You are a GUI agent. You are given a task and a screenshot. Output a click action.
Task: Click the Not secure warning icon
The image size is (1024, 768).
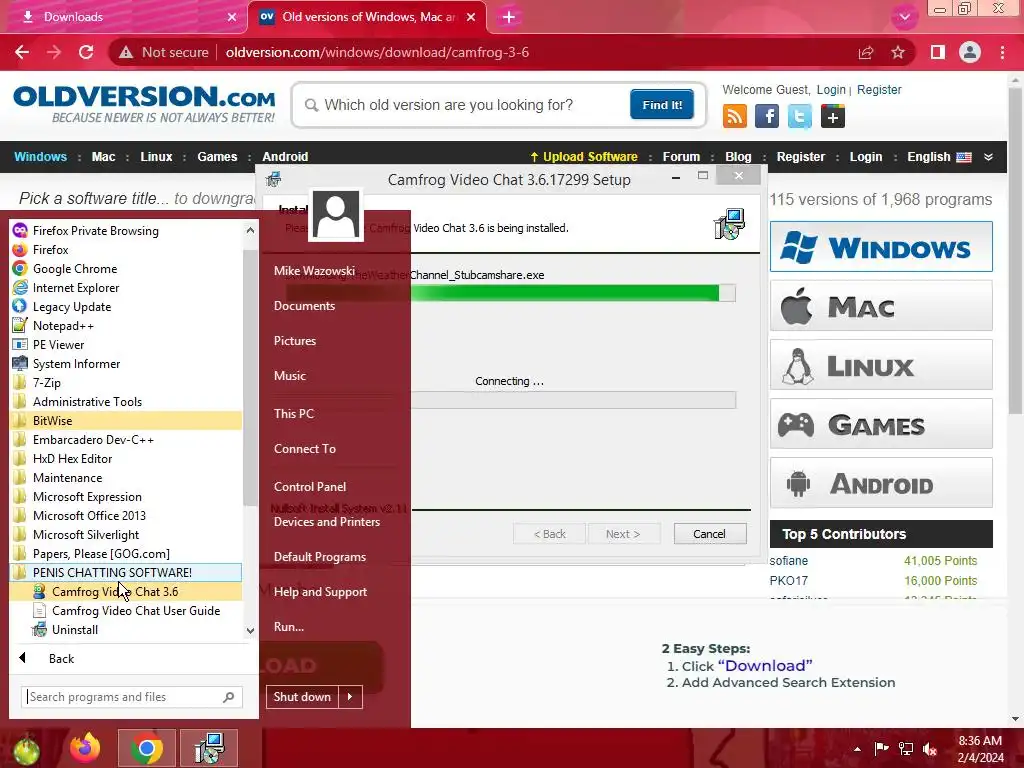tap(126, 52)
